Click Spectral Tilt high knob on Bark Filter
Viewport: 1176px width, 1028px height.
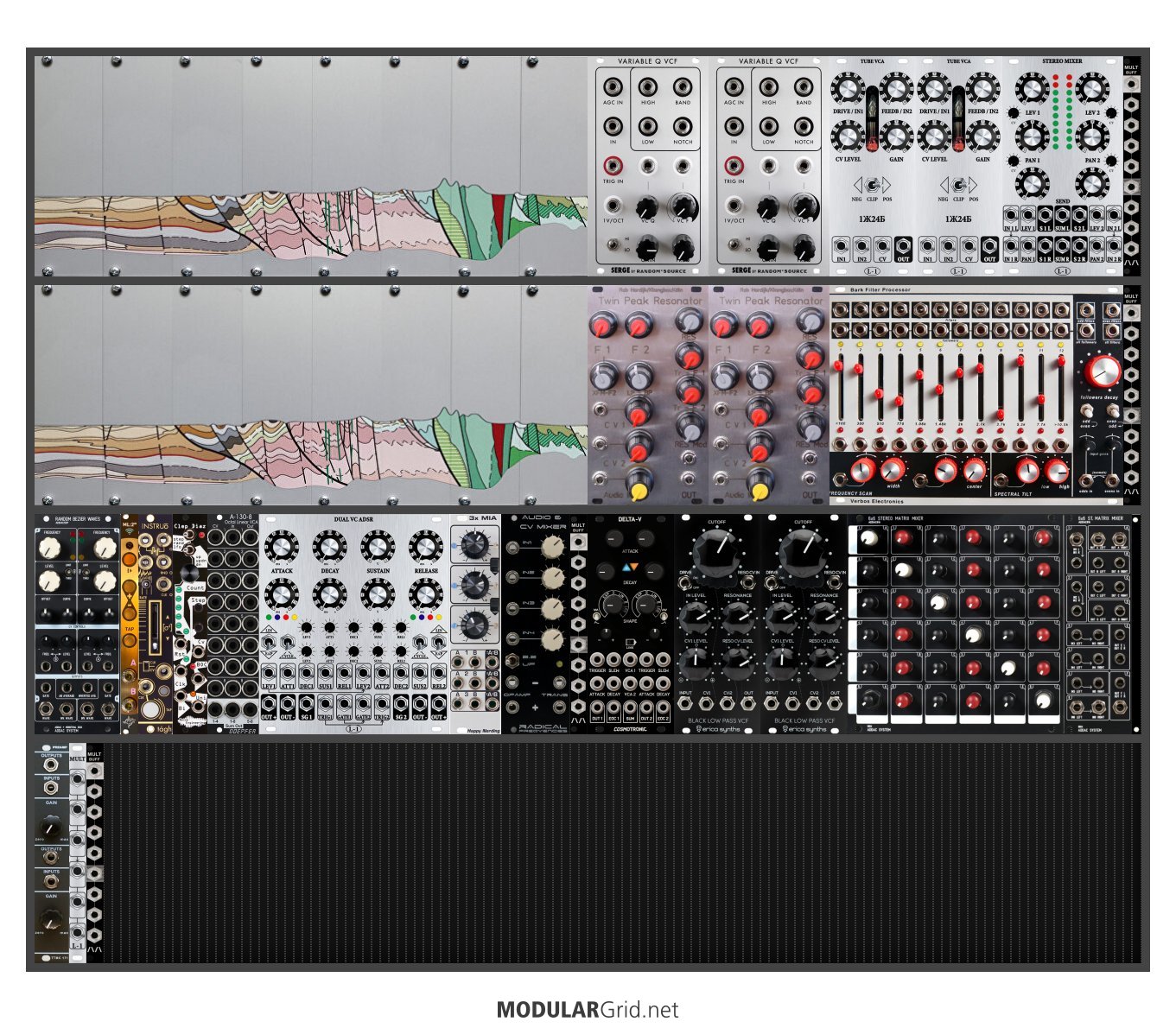(x=1057, y=471)
